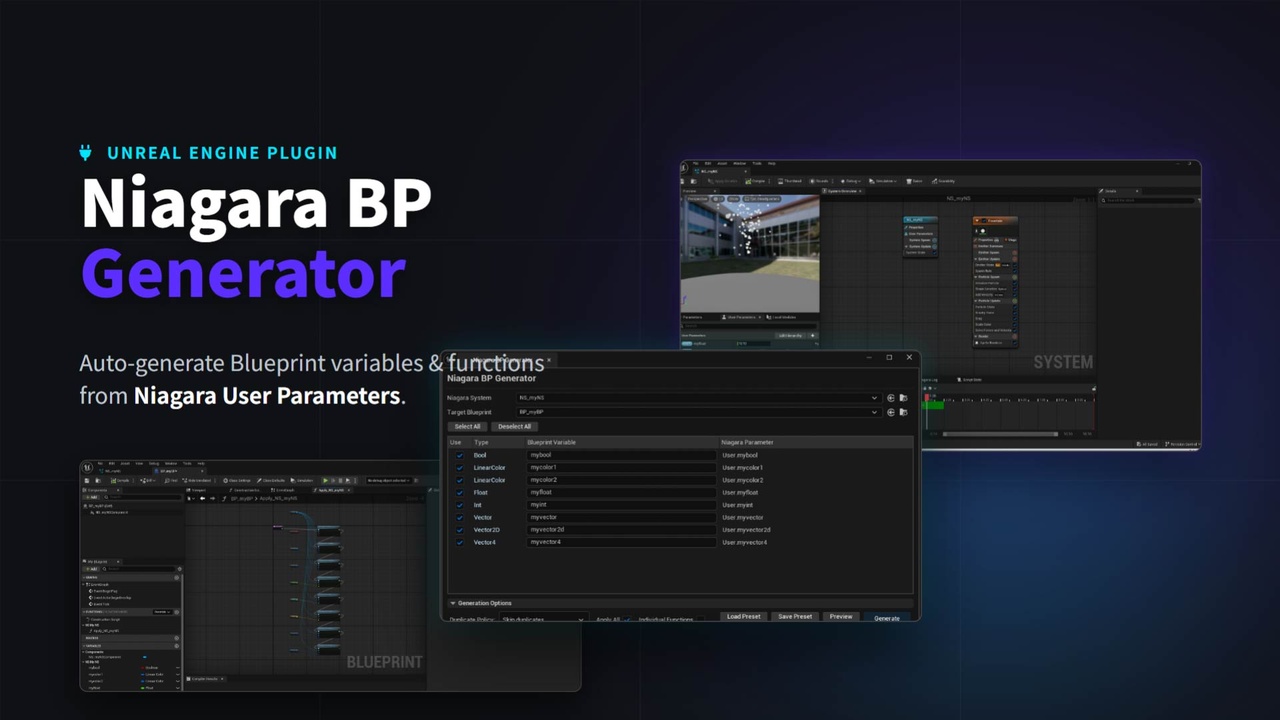Go forward in Blueprint graph navigation
1280x720 pixels.
[212, 498]
